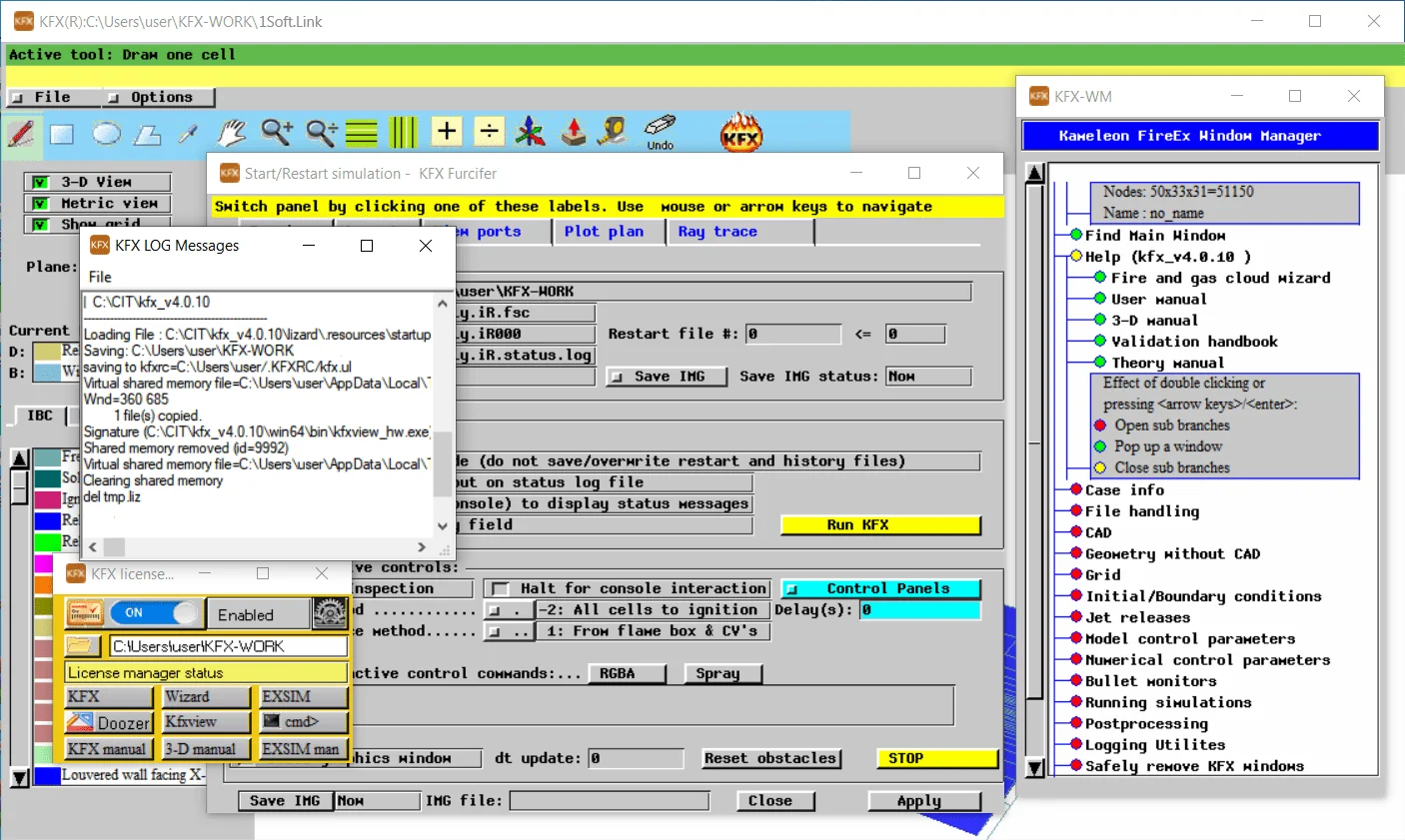Click green Fire and gas cloud wizard node
Screen dimensions: 1405x840
click(1100, 278)
